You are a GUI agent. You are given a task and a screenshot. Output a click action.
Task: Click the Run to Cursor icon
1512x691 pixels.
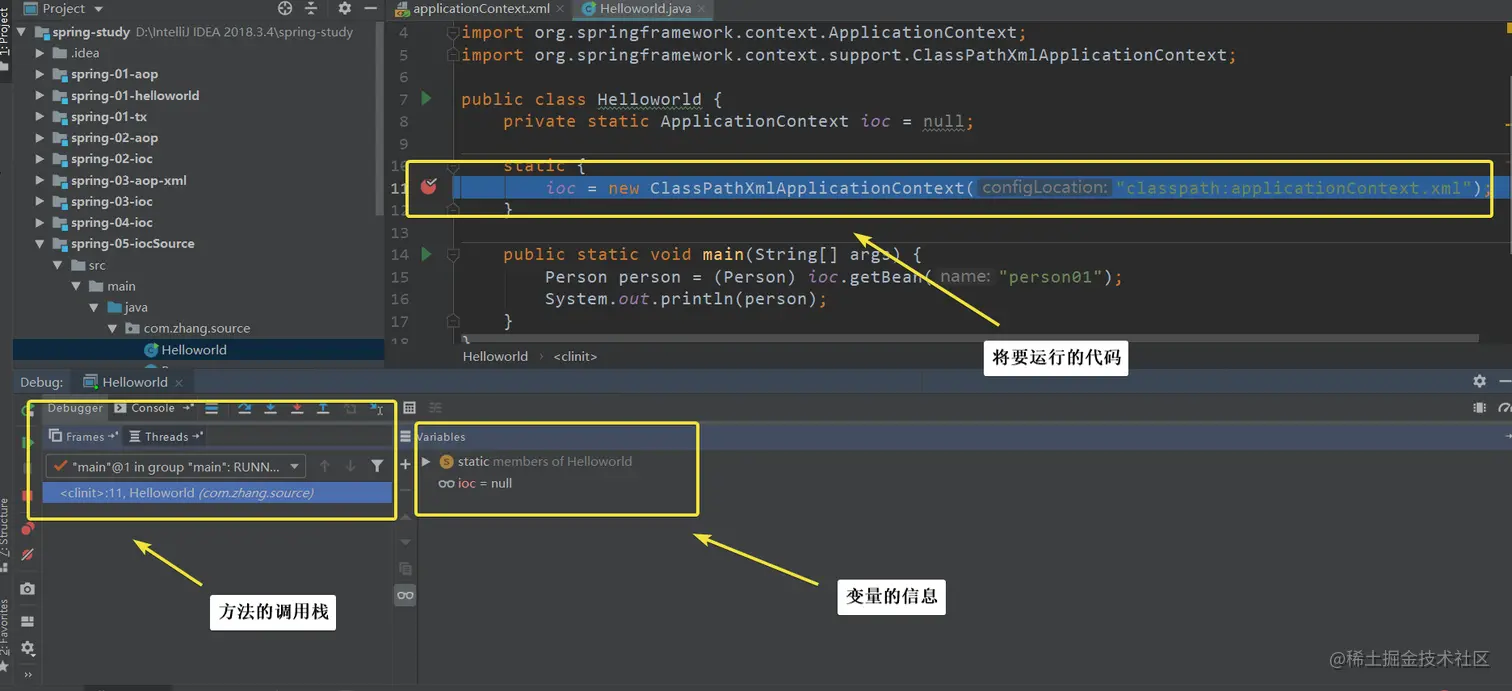pos(377,408)
